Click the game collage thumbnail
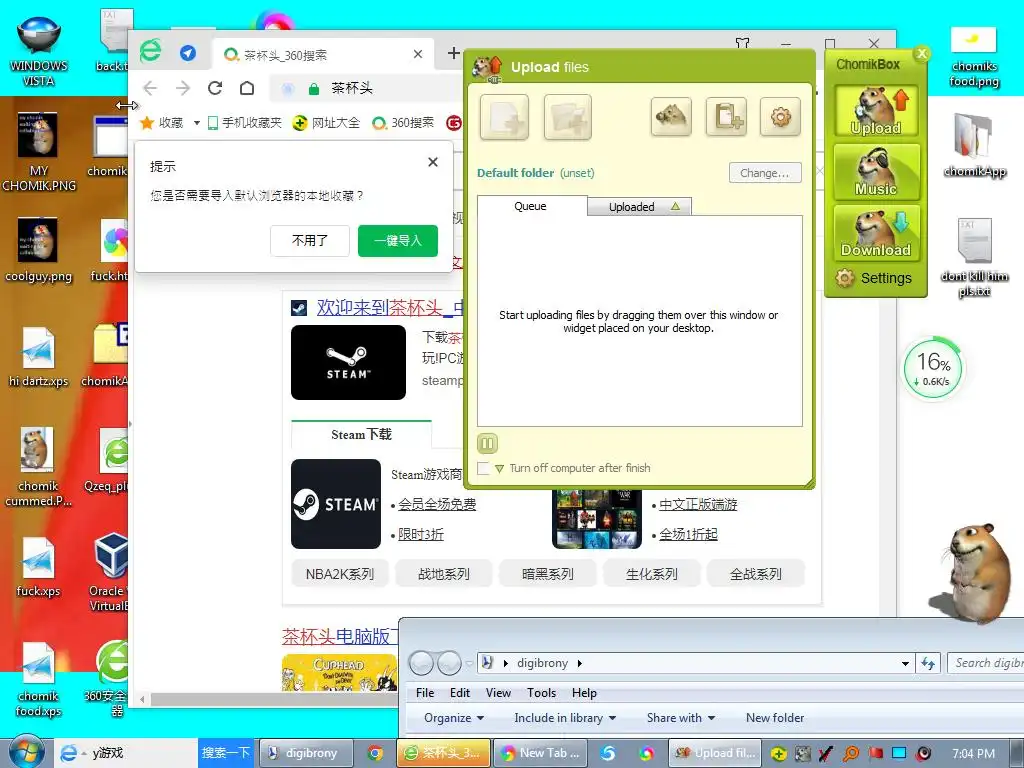Image resolution: width=1024 pixels, height=768 pixels. [x=596, y=519]
